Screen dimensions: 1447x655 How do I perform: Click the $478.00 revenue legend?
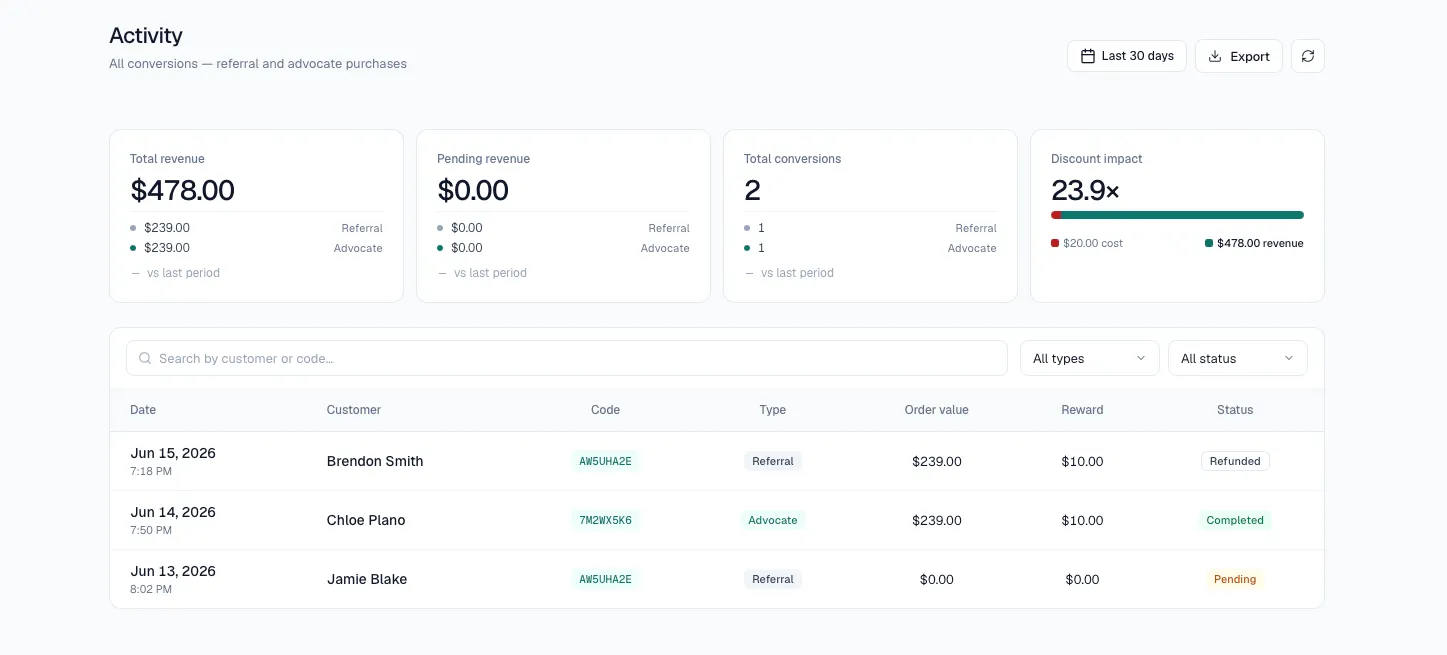coord(1254,243)
